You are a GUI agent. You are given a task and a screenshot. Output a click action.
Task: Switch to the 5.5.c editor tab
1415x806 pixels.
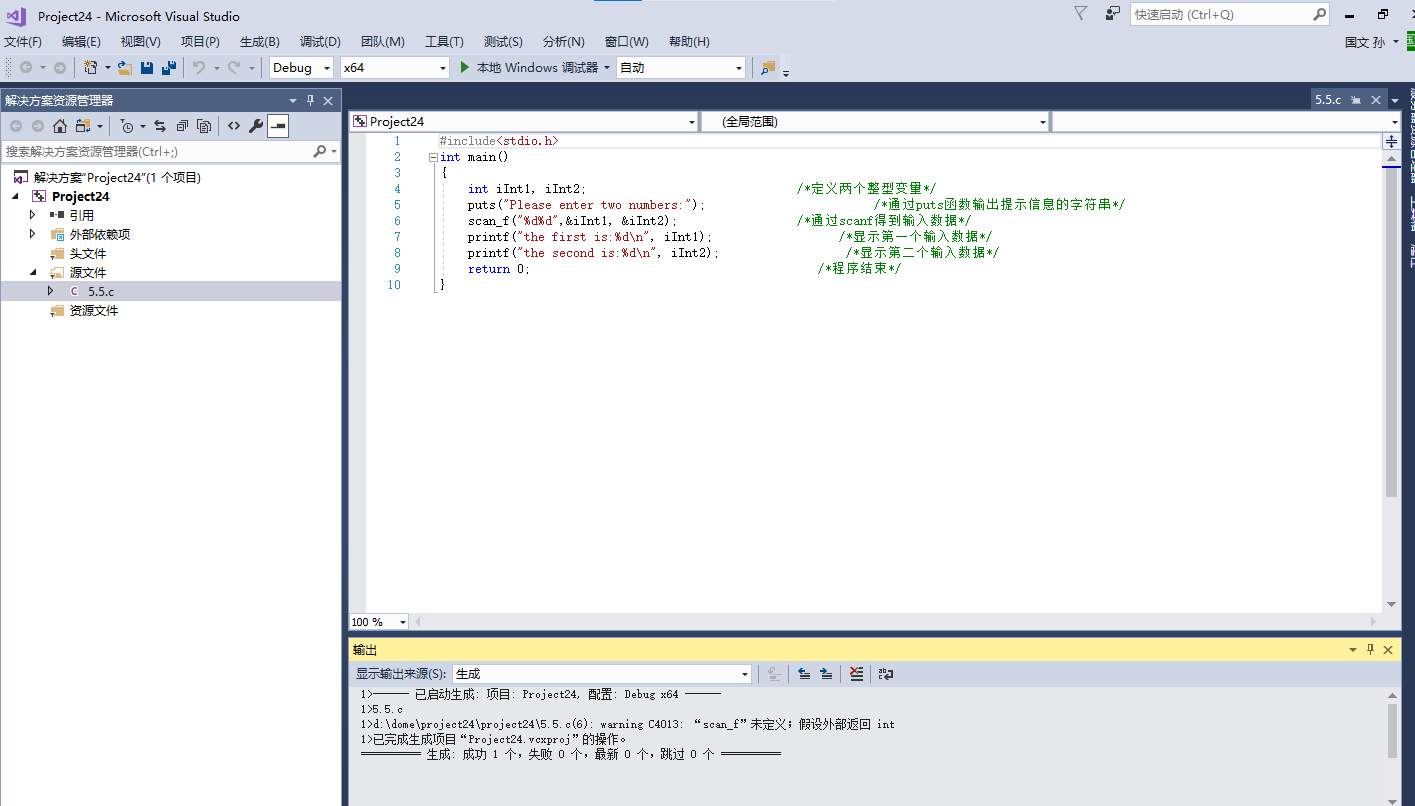click(1328, 100)
